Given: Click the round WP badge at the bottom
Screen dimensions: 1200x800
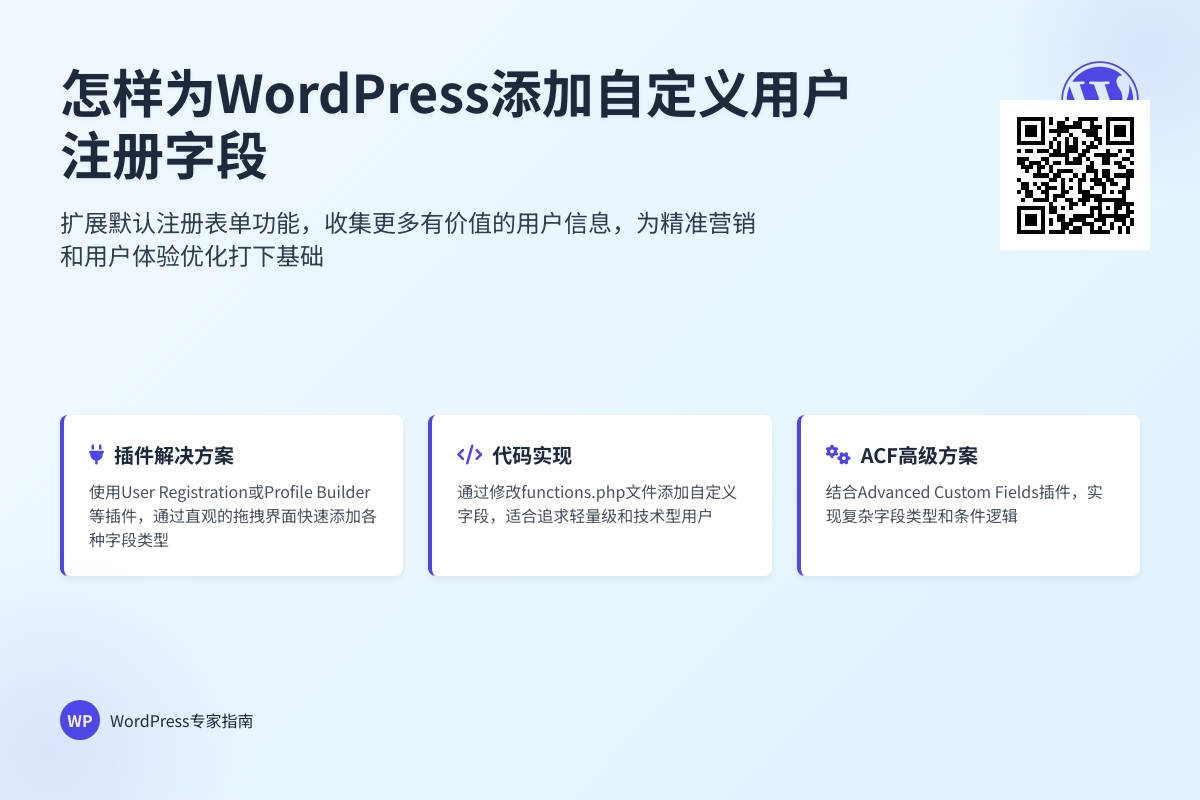Looking at the screenshot, I should (x=80, y=720).
